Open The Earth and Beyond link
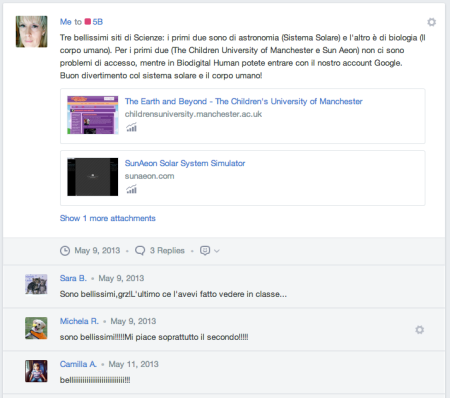This screenshot has width=450, height=398. [244, 101]
